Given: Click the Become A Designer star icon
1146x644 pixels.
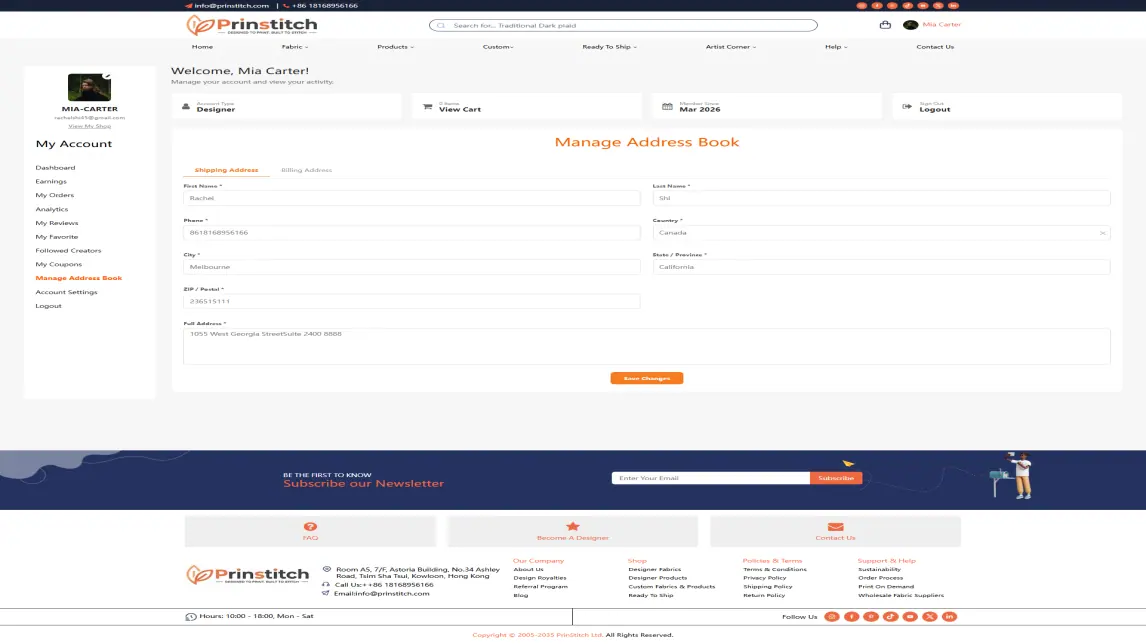Looking at the screenshot, I should tap(572, 526).
